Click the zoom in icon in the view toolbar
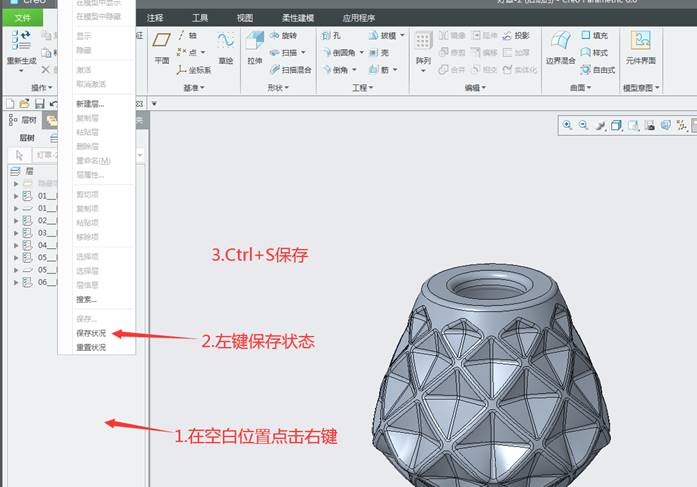Image resolution: width=697 pixels, height=487 pixels. click(x=567, y=125)
